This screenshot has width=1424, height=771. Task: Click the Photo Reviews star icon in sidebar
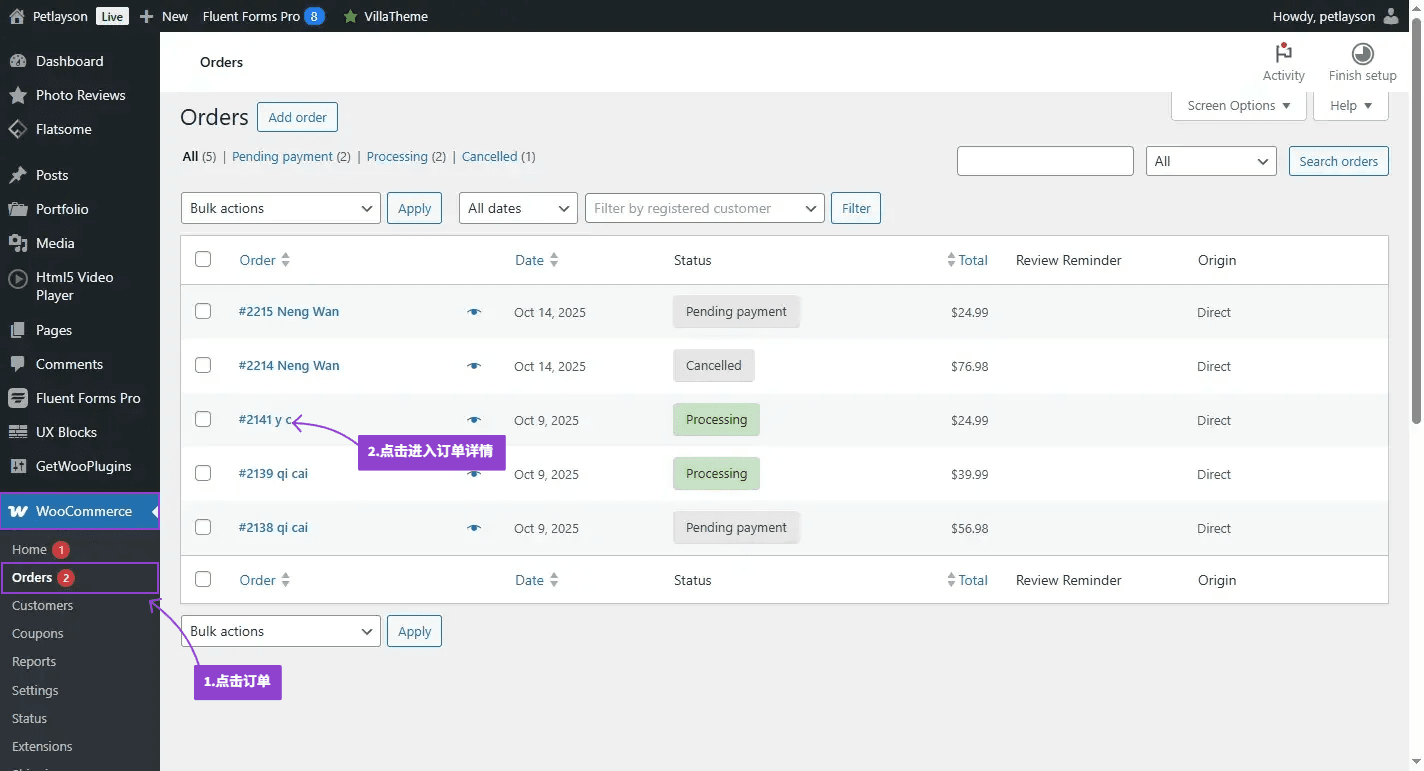(17, 96)
